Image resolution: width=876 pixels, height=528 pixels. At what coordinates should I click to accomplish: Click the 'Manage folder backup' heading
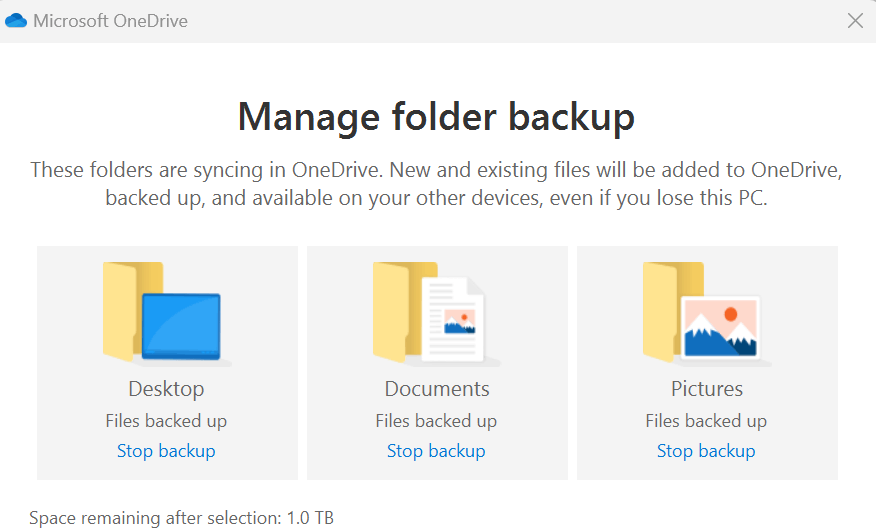436,117
